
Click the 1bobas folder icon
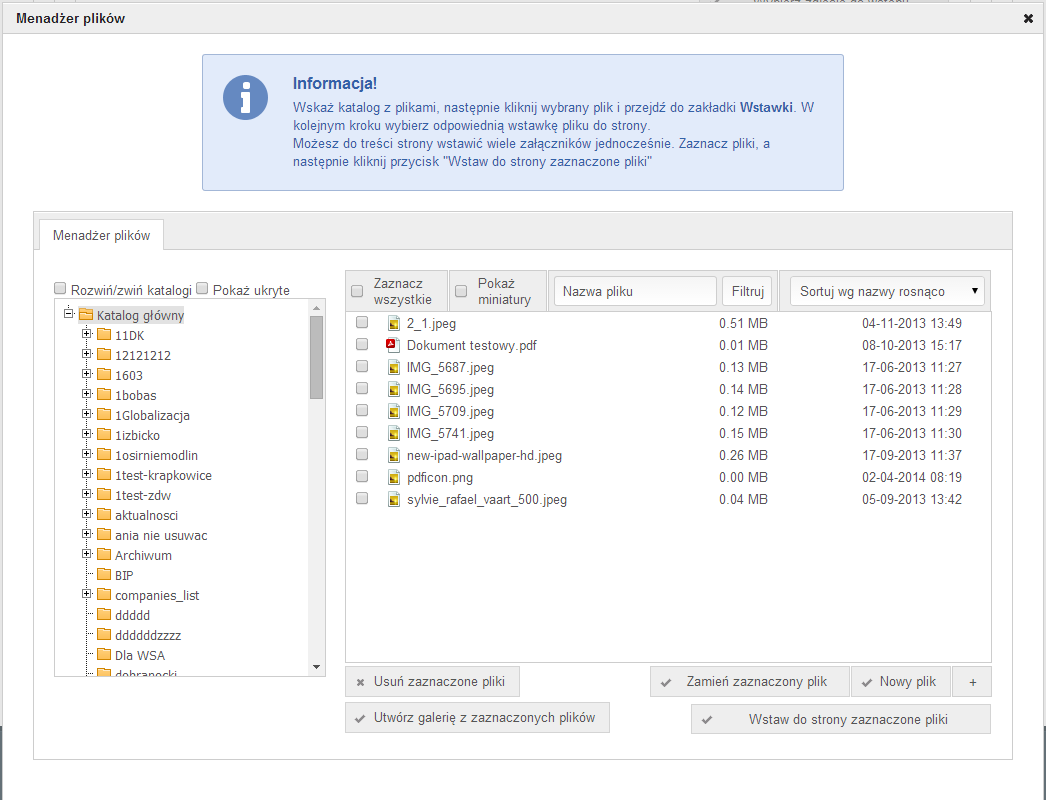104,394
